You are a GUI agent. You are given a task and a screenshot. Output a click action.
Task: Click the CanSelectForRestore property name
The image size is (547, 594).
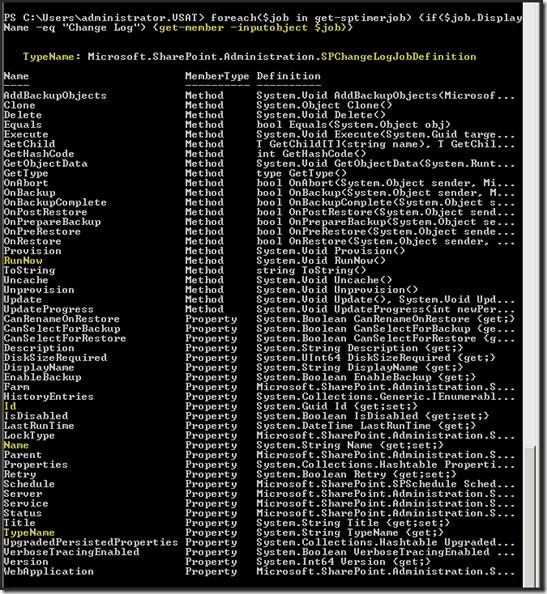[65, 338]
